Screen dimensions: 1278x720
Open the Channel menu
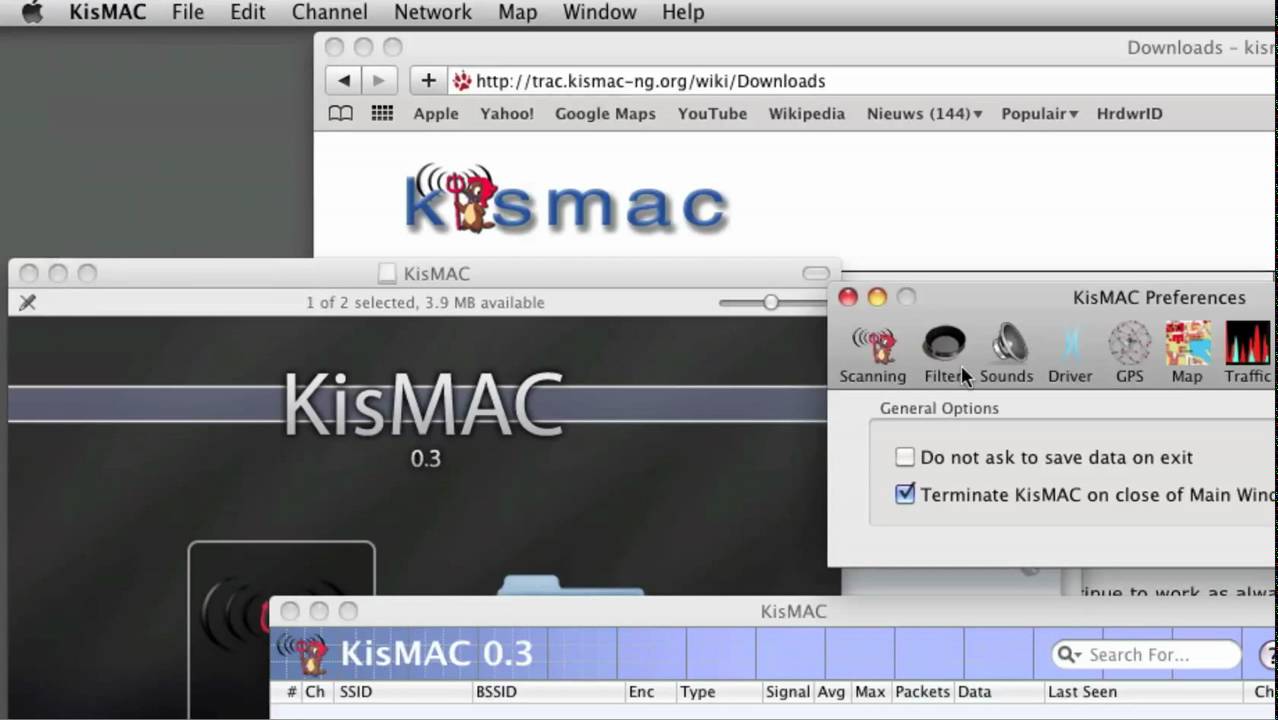[x=329, y=12]
